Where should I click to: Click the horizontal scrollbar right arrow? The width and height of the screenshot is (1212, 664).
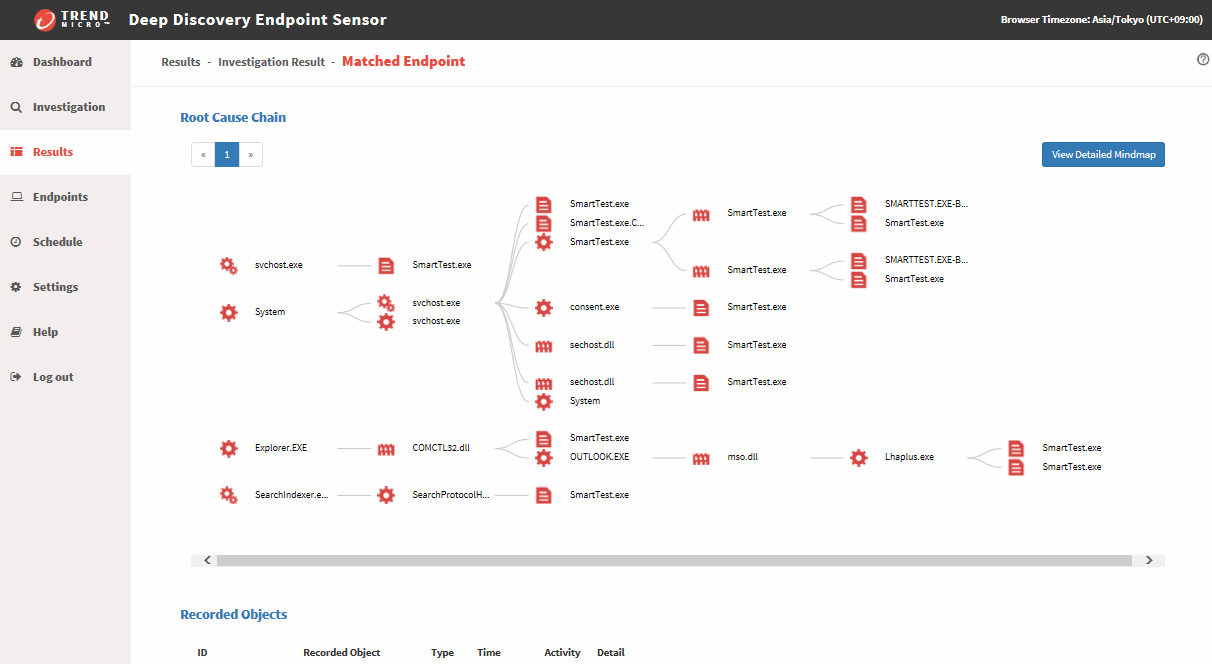pos(1149,561)
